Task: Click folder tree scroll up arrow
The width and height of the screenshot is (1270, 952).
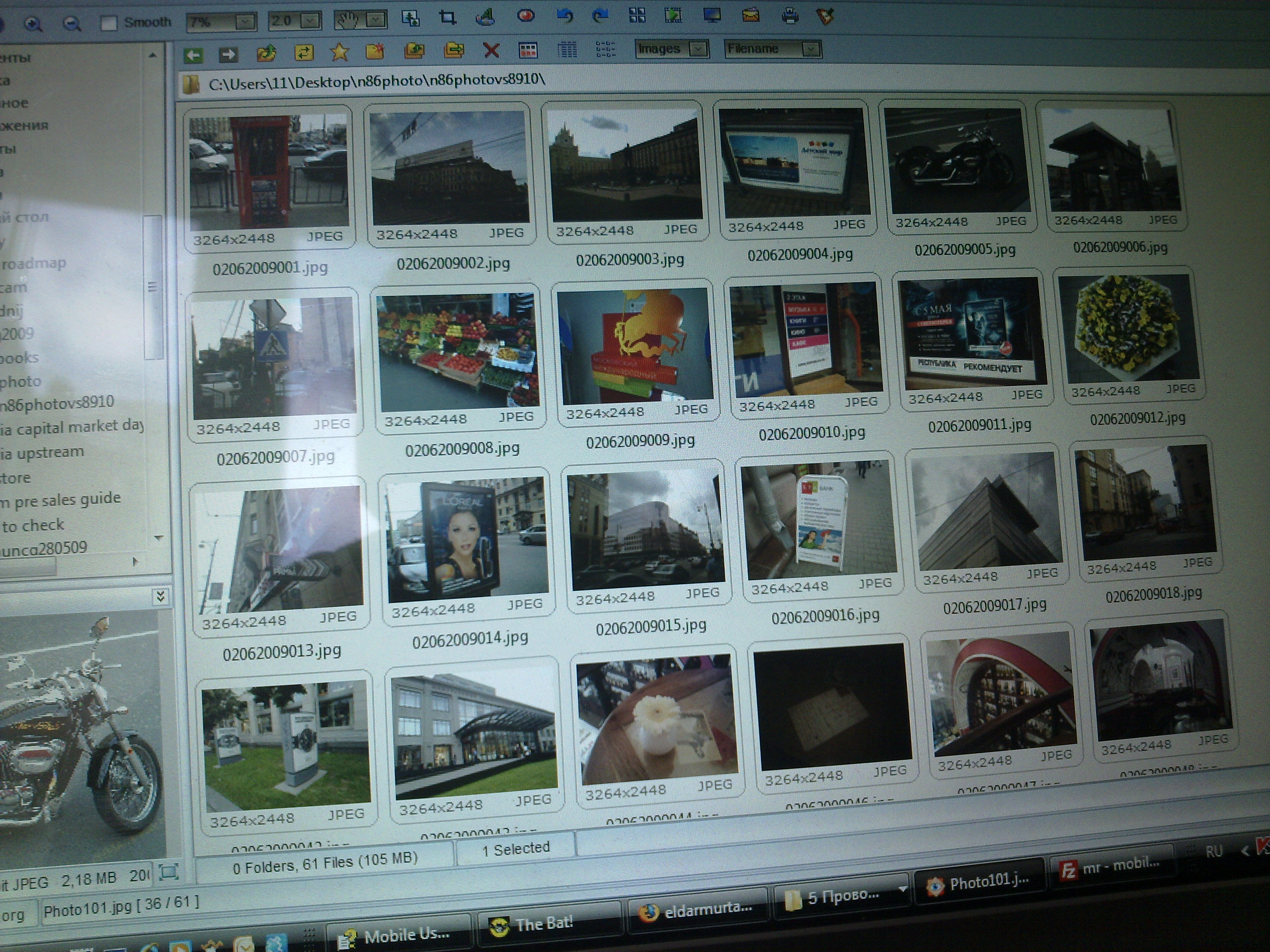Action: 152,56
